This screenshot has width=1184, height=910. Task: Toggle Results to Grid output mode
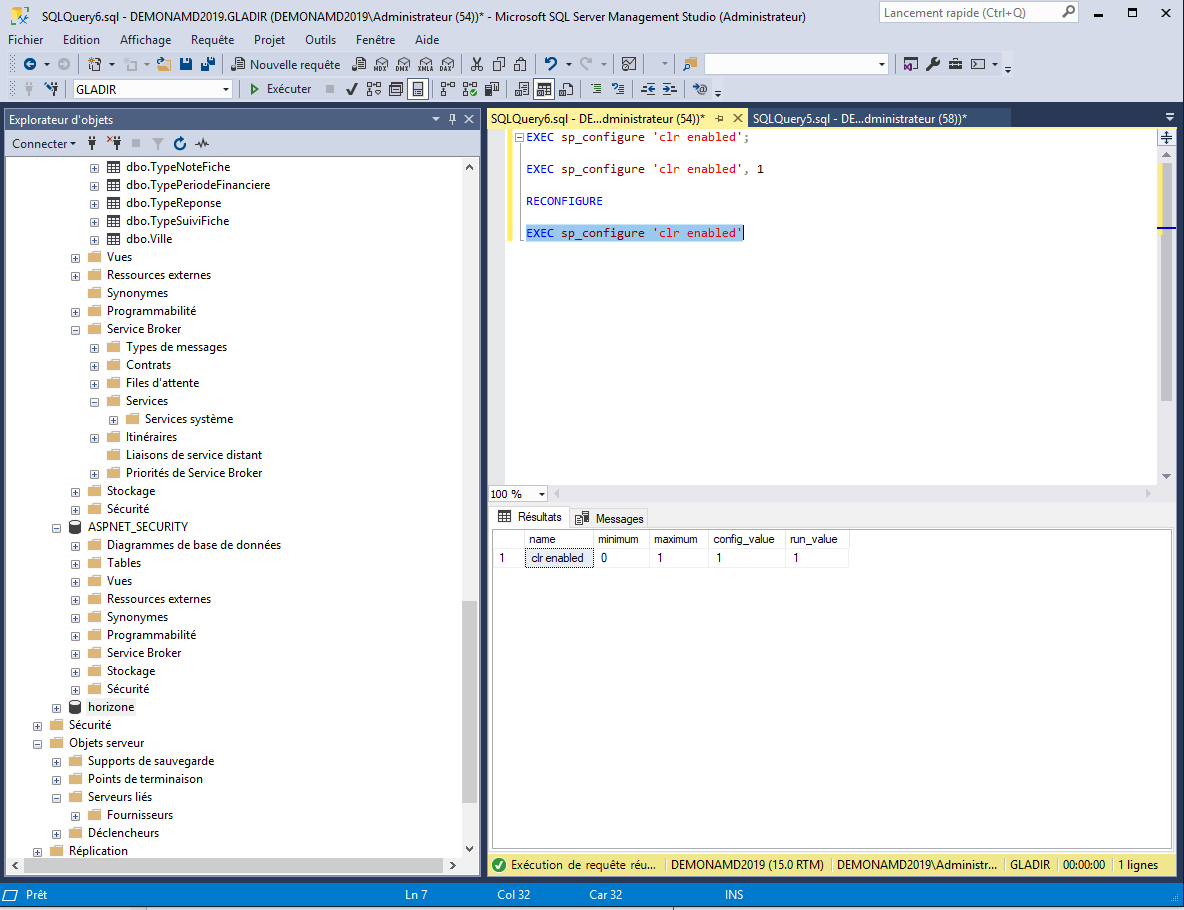point(543,89)
